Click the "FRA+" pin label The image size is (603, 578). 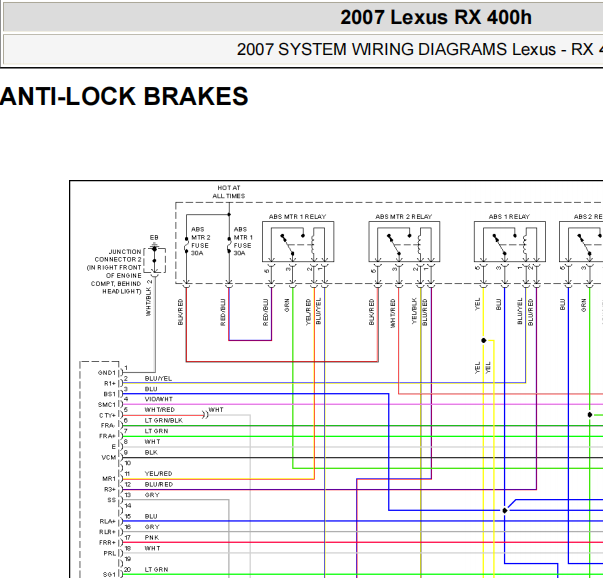tap(107, 436)
